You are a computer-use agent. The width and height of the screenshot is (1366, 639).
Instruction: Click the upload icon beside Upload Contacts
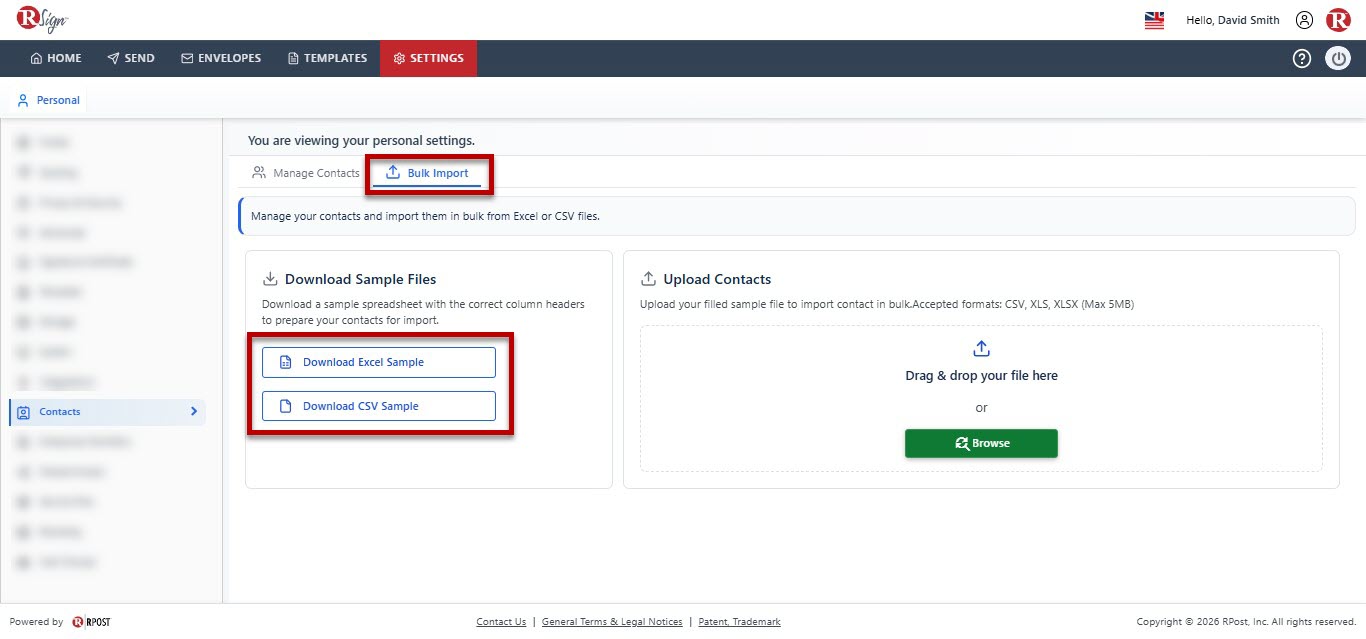tap(648, 279)
